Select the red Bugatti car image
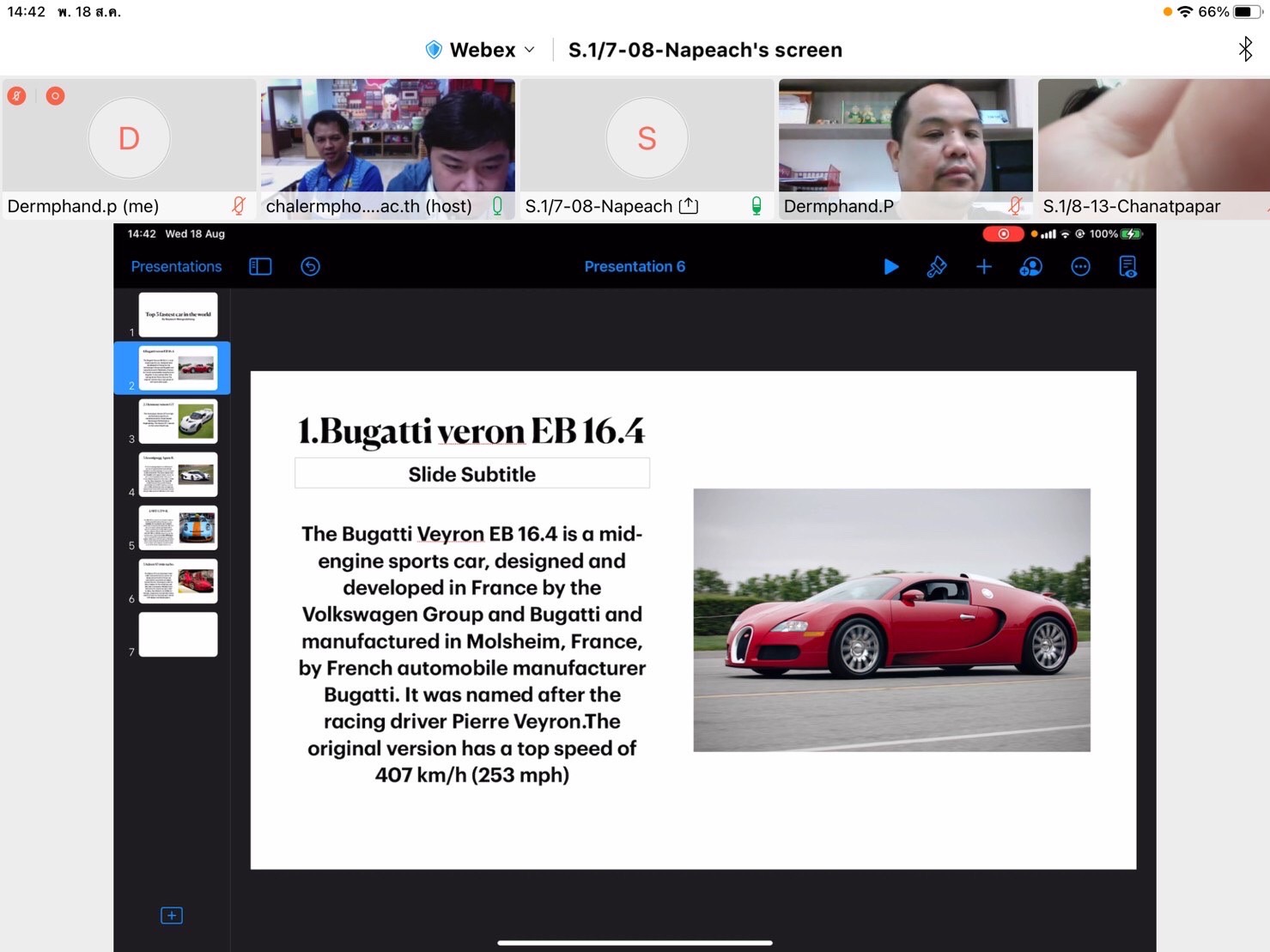This screenshot has height=952, width=1270. 891,620
